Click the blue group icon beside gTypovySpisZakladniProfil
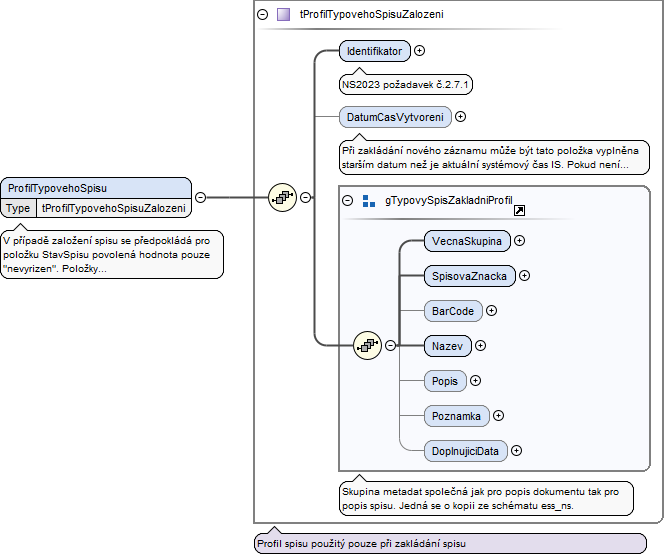The width and height of the screenshot is (665, 557). click(369, 201)
